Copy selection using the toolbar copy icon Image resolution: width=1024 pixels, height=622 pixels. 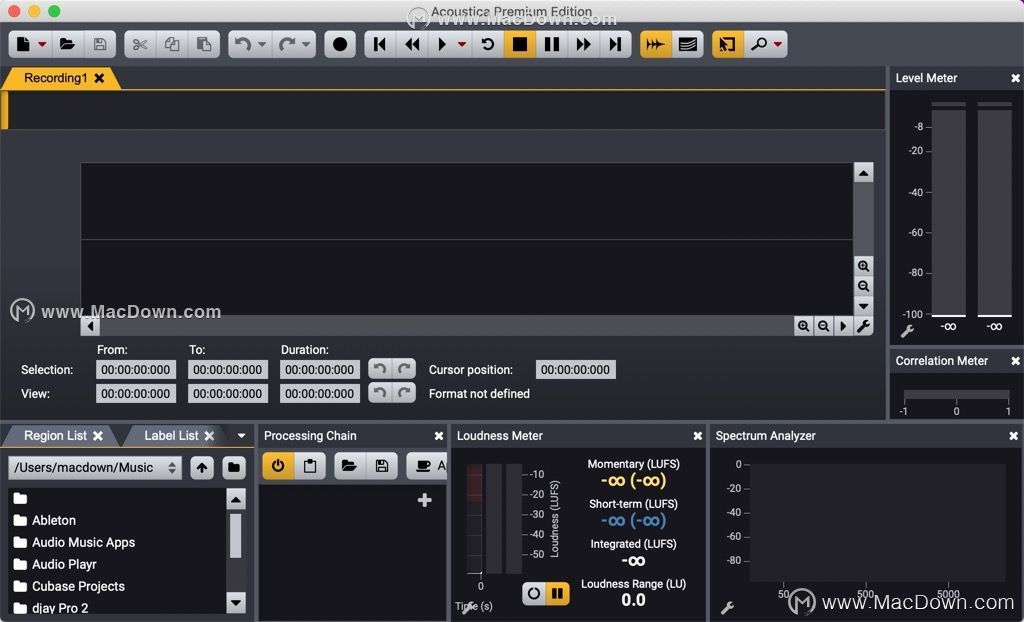[172, 44]
